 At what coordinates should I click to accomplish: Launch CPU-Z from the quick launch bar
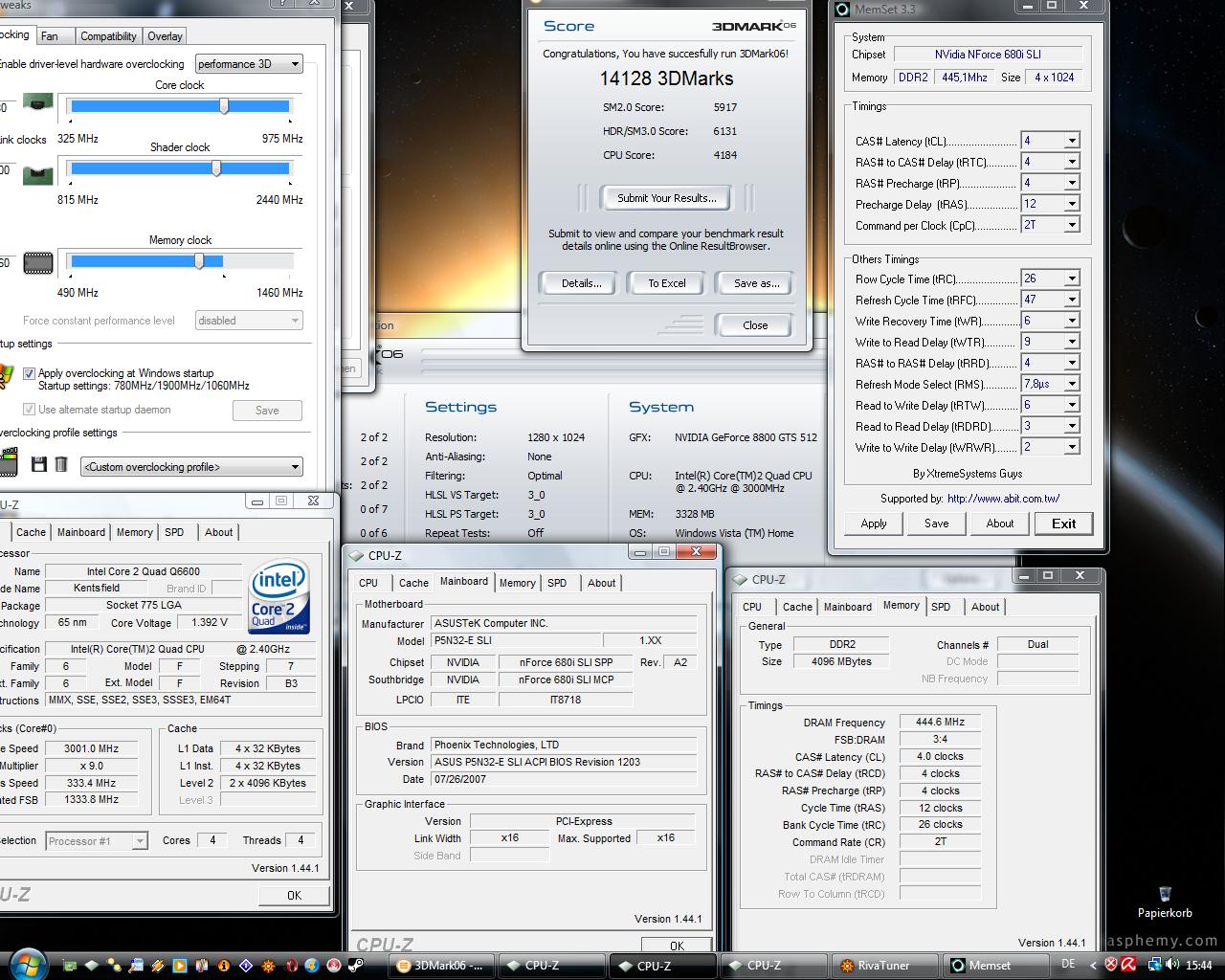(92, 966)
